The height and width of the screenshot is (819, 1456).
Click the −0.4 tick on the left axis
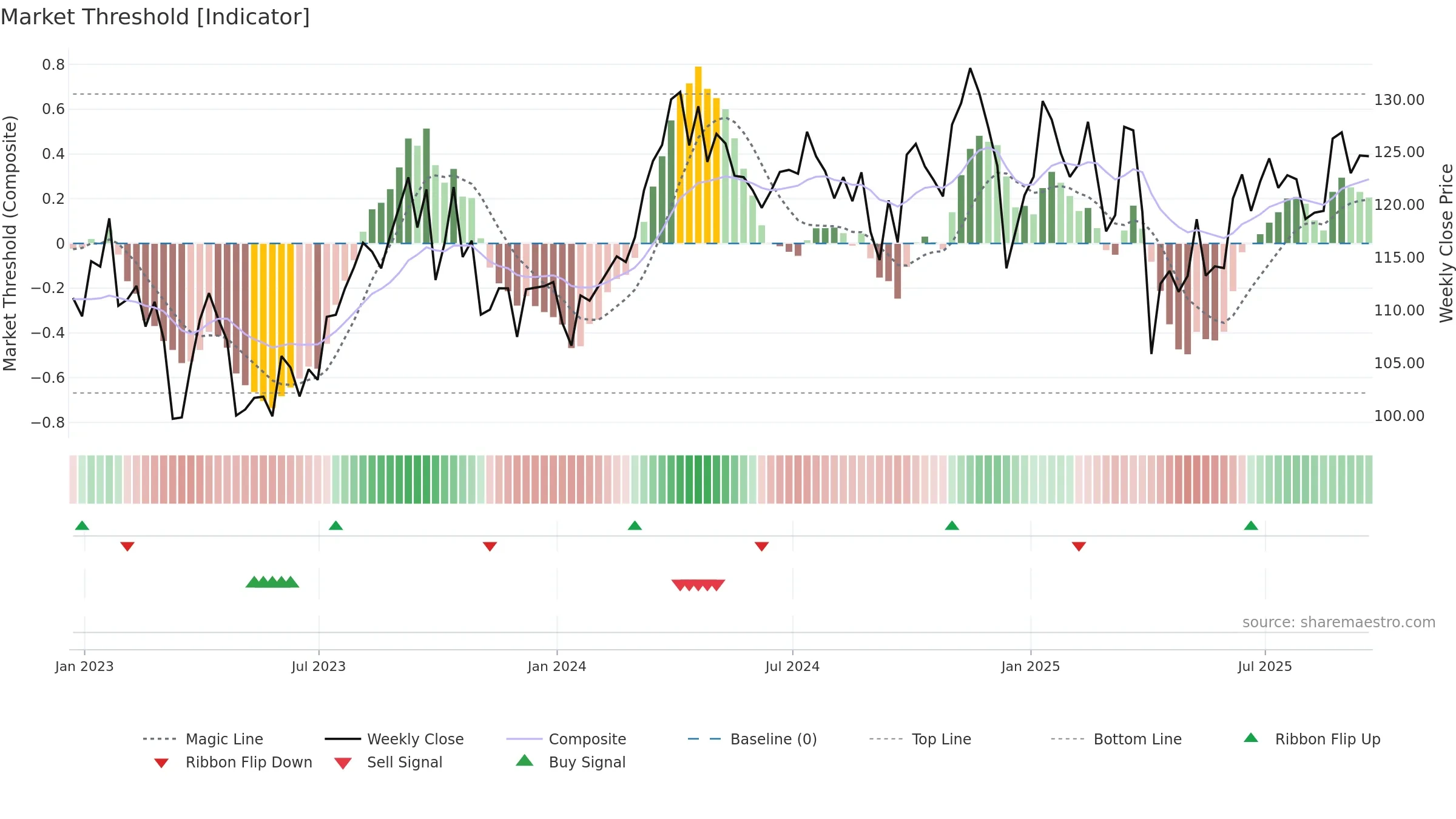[x=48, y=333]
